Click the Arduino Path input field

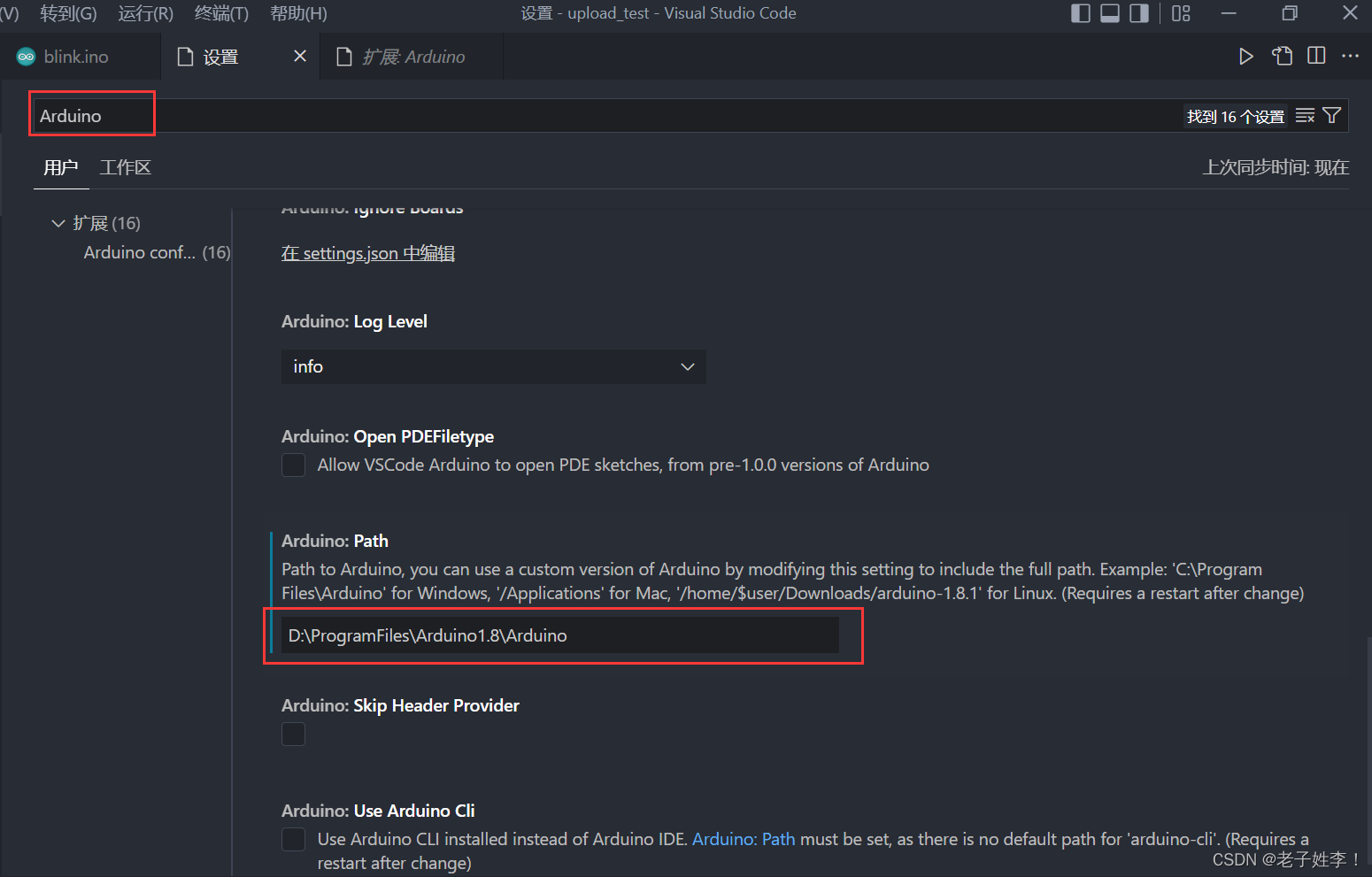coord(559,635)
